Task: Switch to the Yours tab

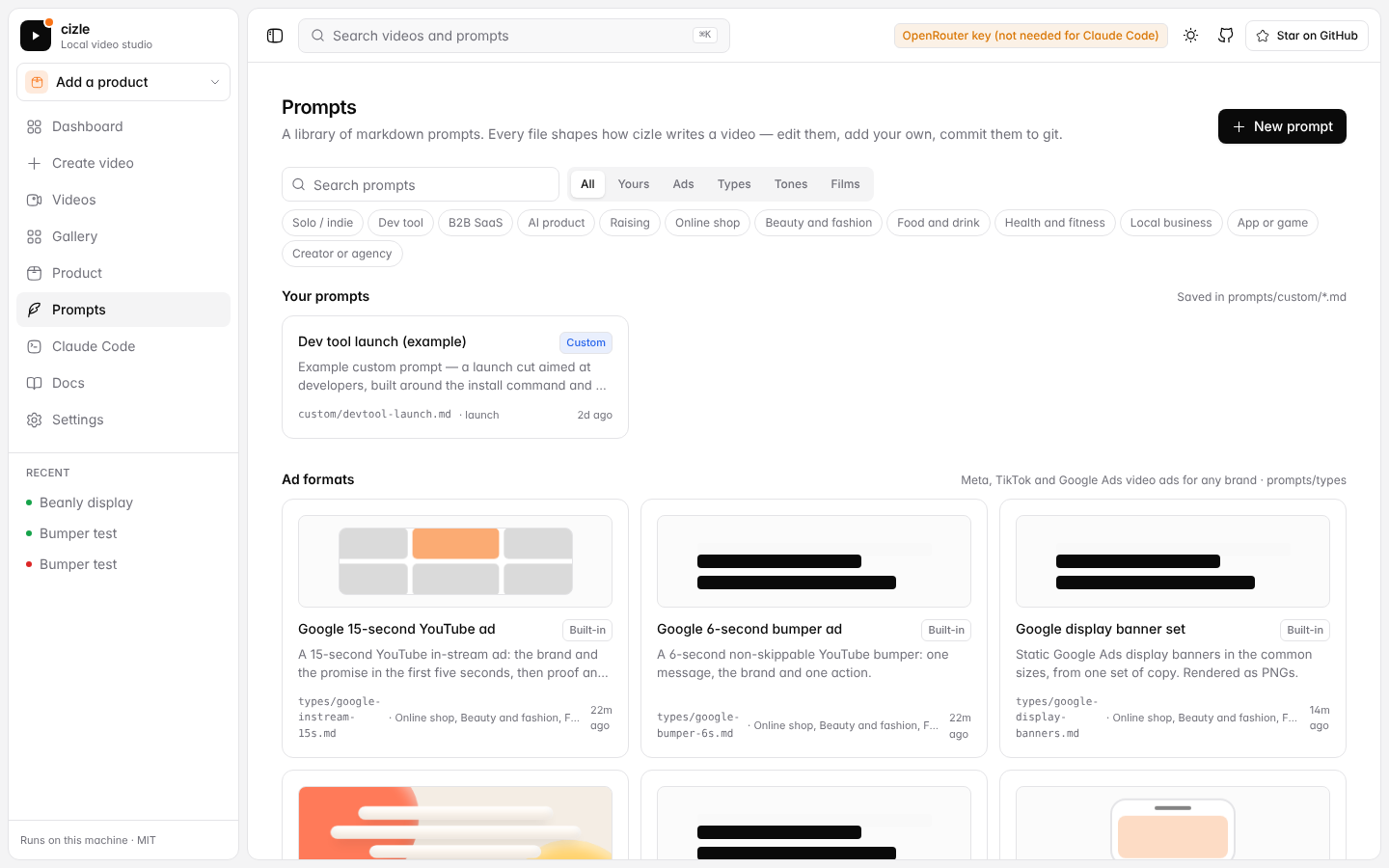Action: pyautogui.click(x=634, y=184)
